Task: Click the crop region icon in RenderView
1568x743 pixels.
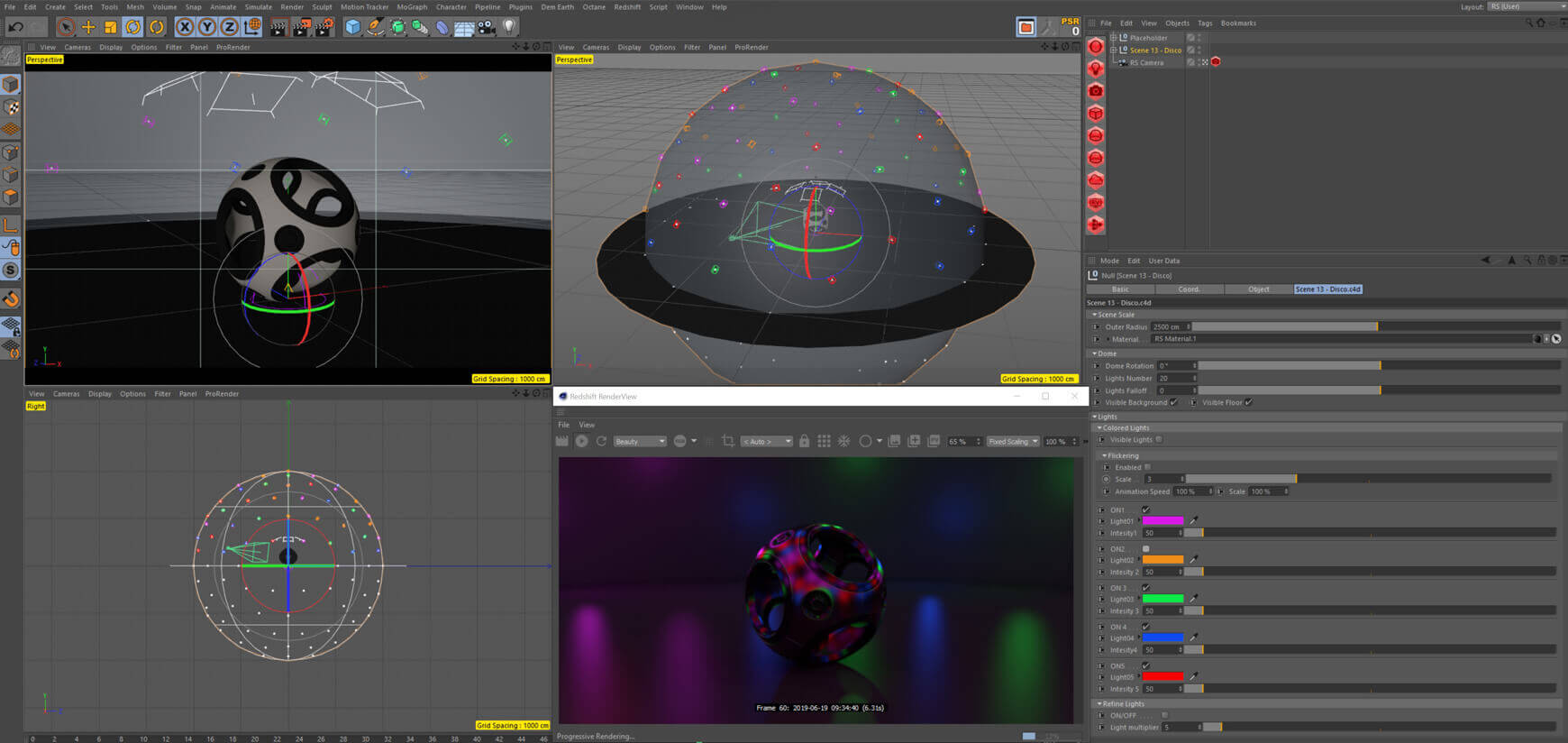Action: (x=728, y=441)
